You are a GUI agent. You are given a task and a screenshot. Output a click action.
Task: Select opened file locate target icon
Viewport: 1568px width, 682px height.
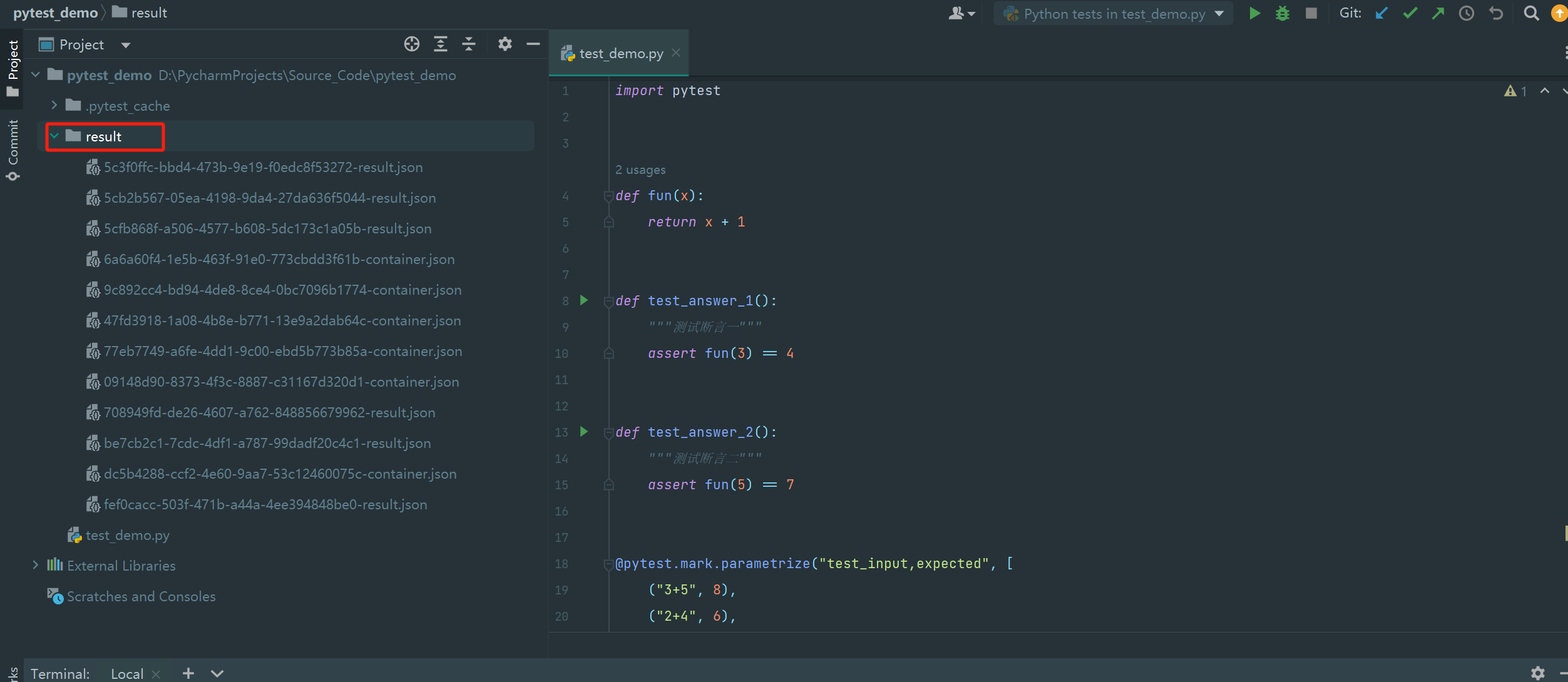[x=411, y=44]
